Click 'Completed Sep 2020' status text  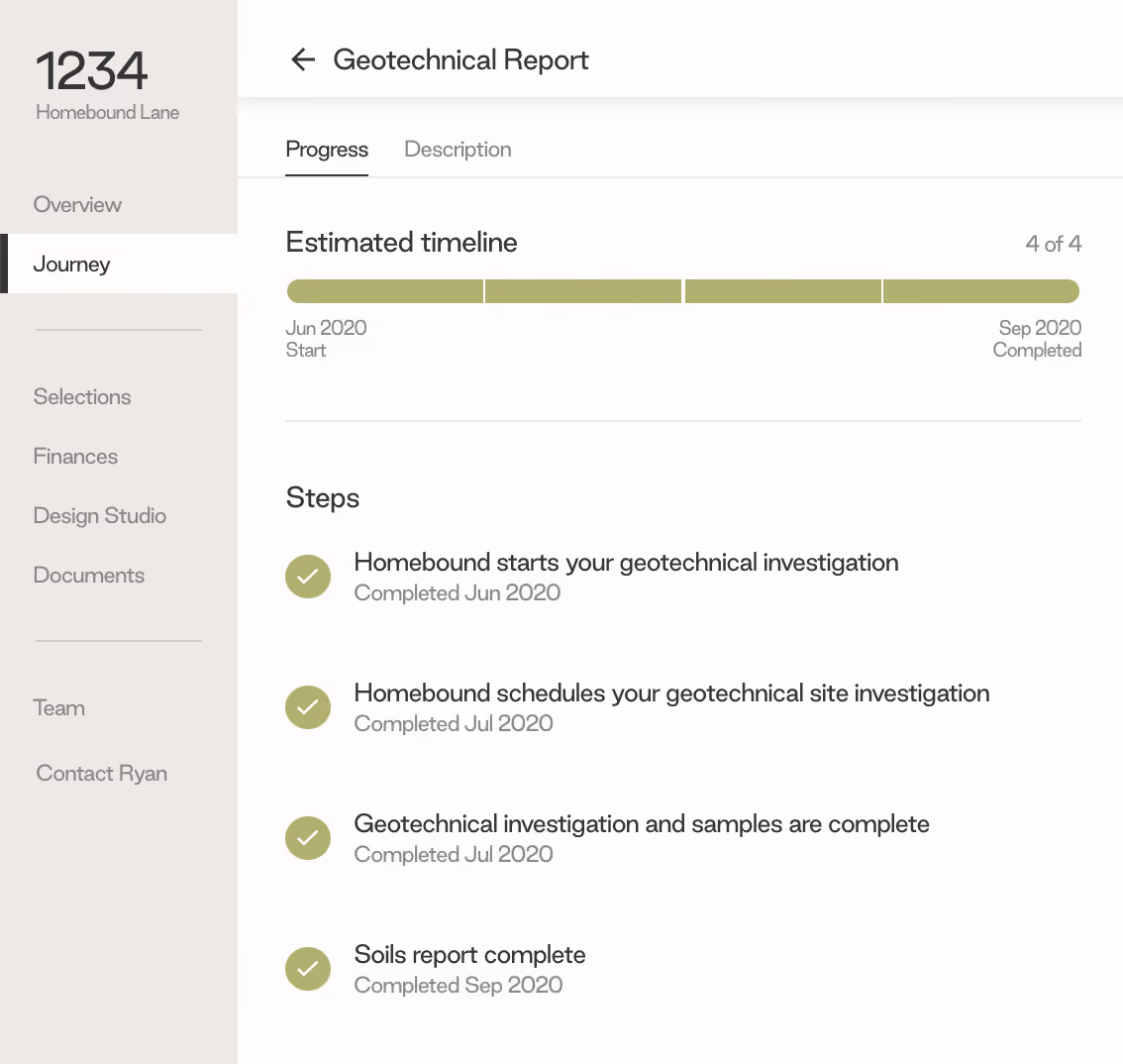tap(459, 985)
